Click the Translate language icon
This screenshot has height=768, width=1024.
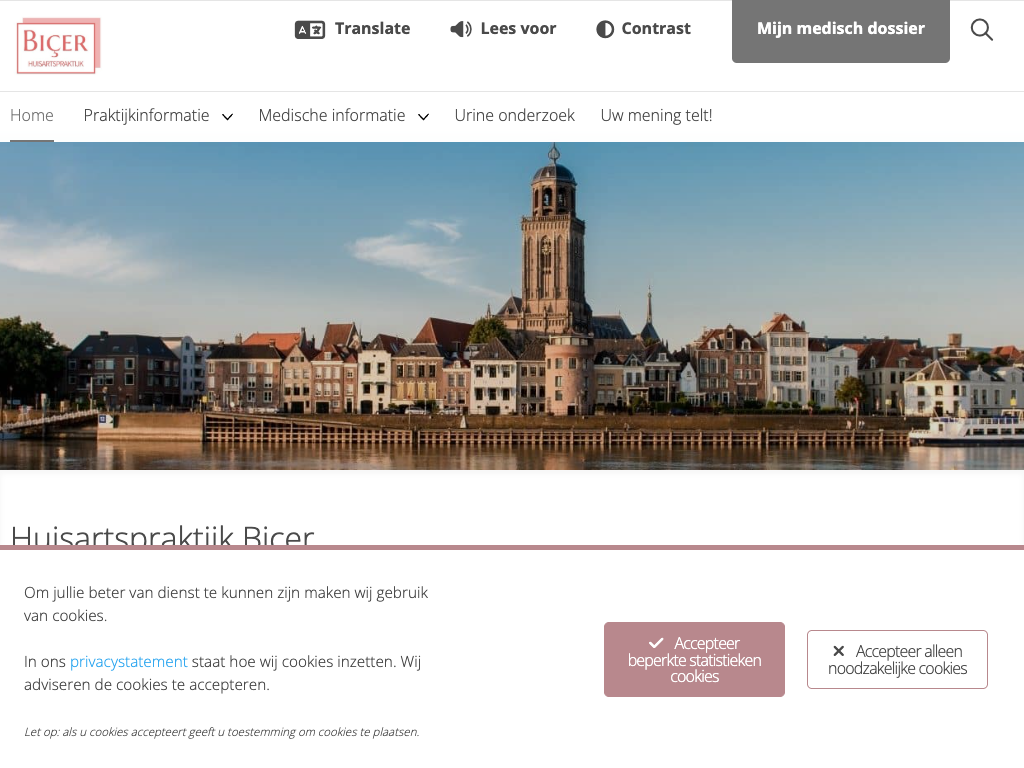pos(310,29)
